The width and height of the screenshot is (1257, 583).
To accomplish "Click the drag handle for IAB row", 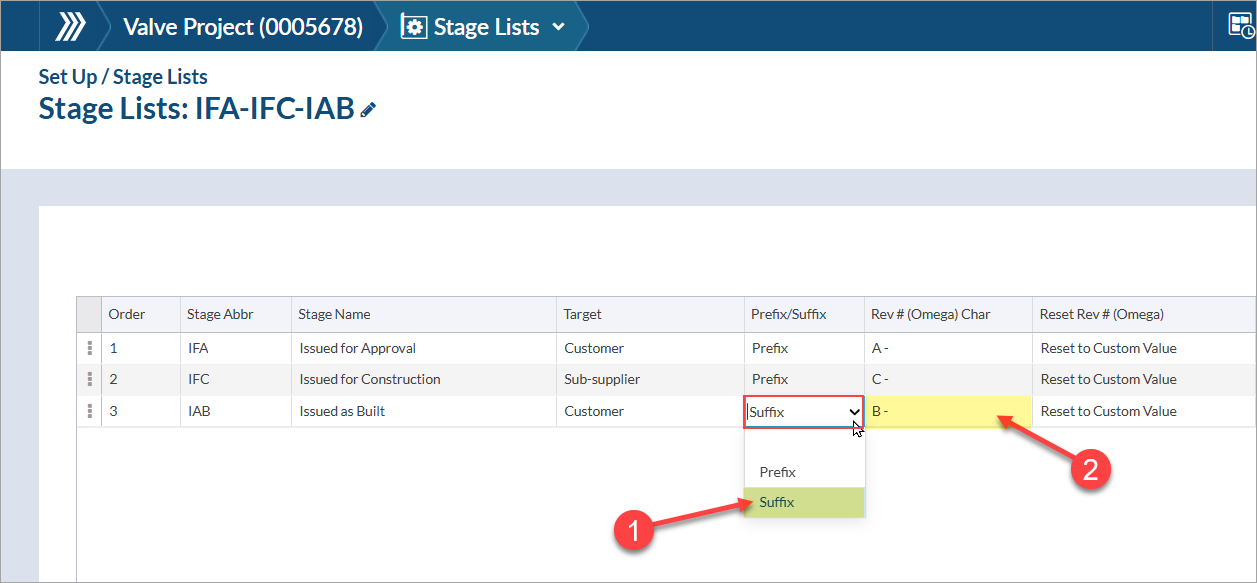I will tap(90, 411).
